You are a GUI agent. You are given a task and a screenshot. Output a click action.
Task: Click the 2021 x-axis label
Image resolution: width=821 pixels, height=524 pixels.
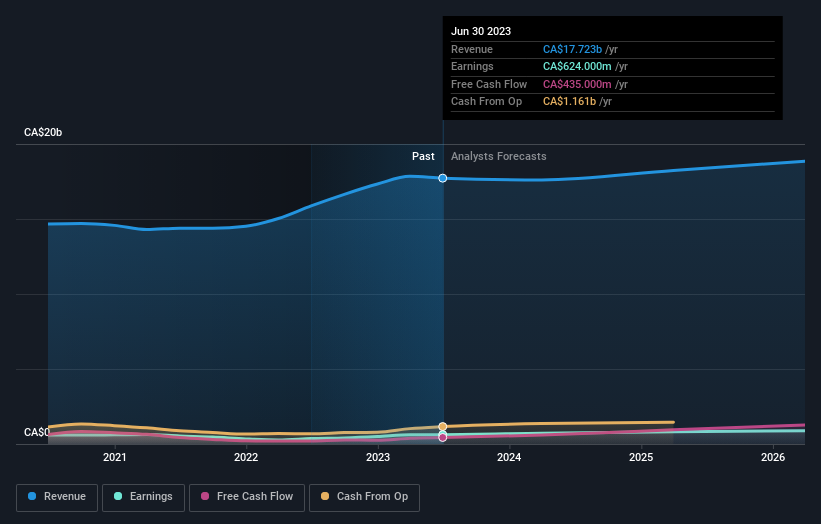(x=115, y=457)
